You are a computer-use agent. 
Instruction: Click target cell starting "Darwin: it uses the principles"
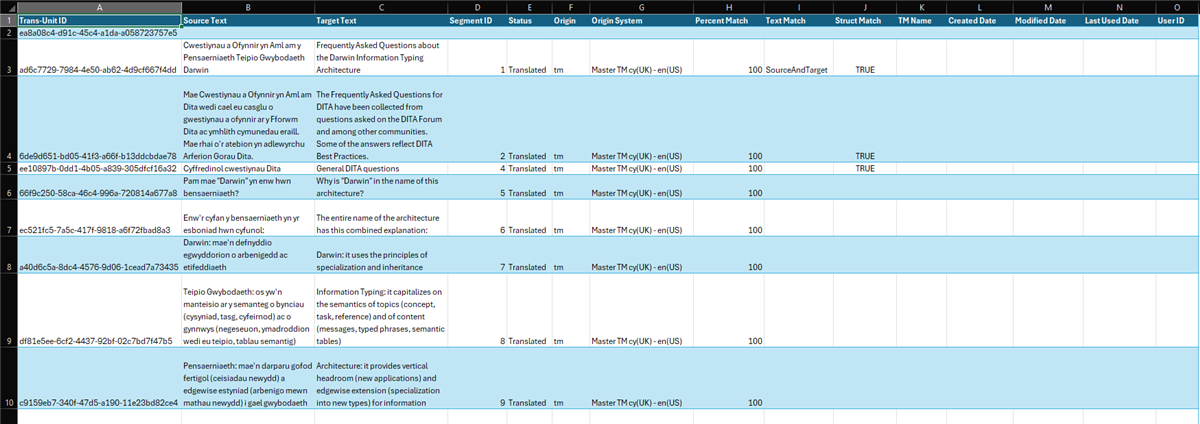coord(380,256)
